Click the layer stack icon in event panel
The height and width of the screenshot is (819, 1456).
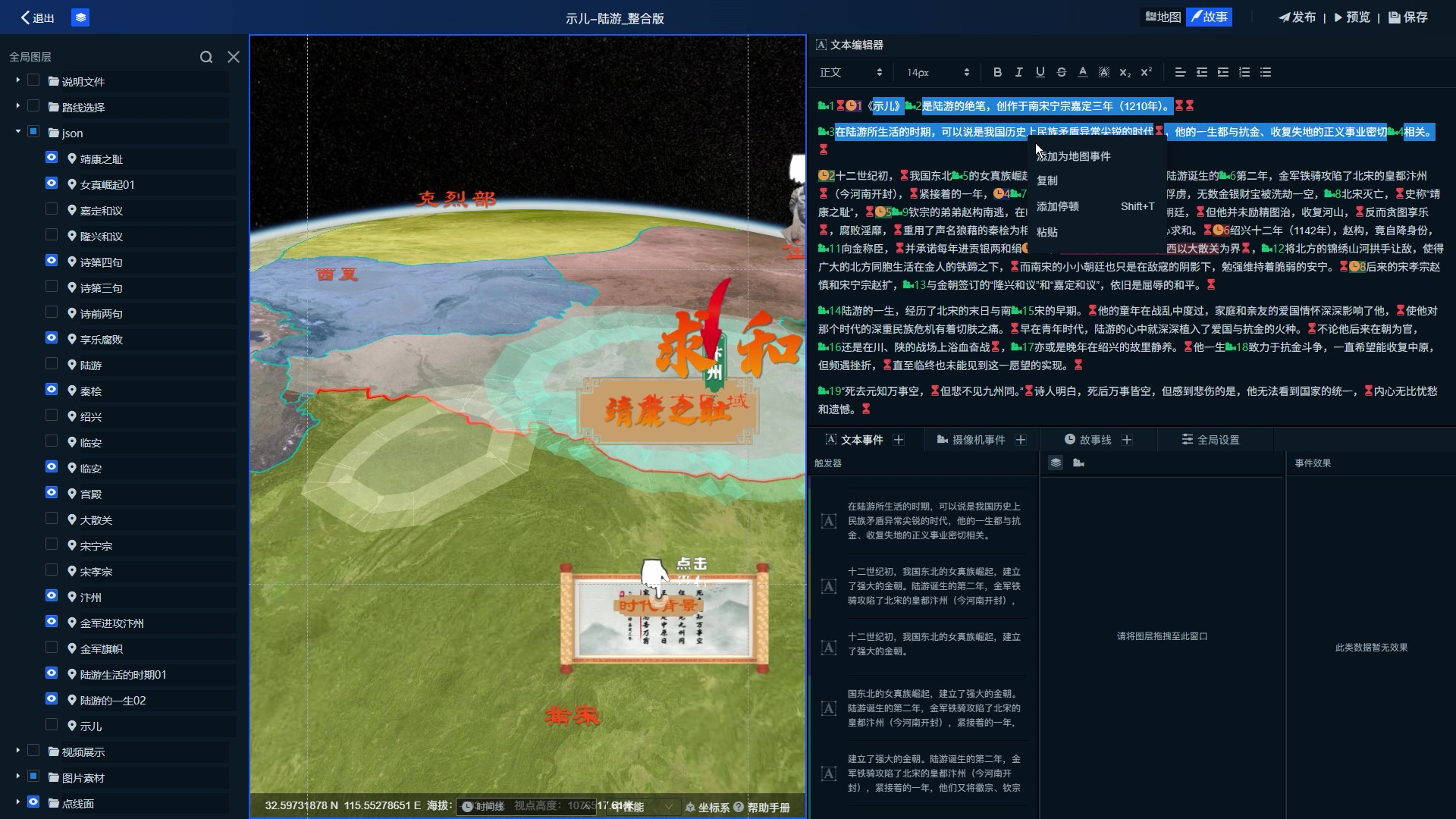click(x=1056, y=463)
